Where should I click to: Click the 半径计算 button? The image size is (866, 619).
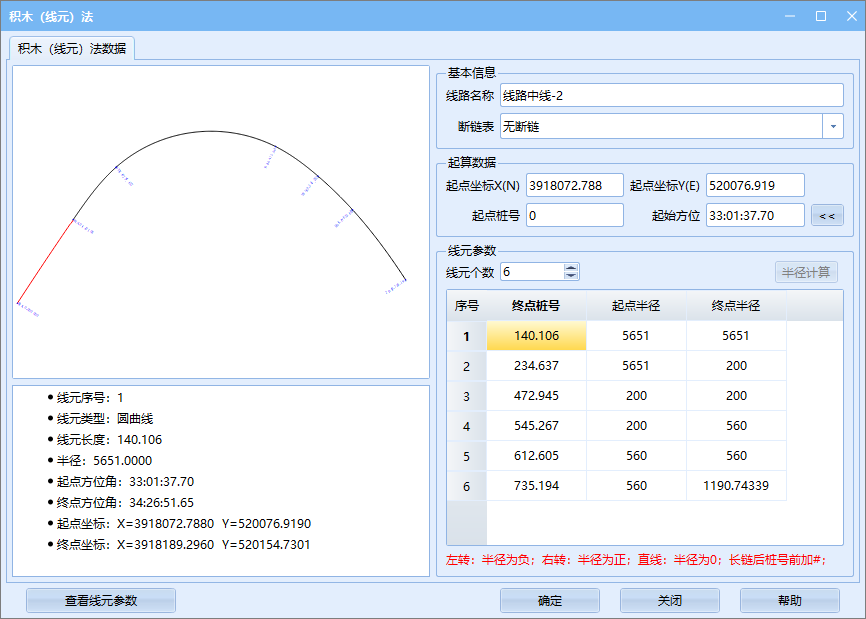805,272
